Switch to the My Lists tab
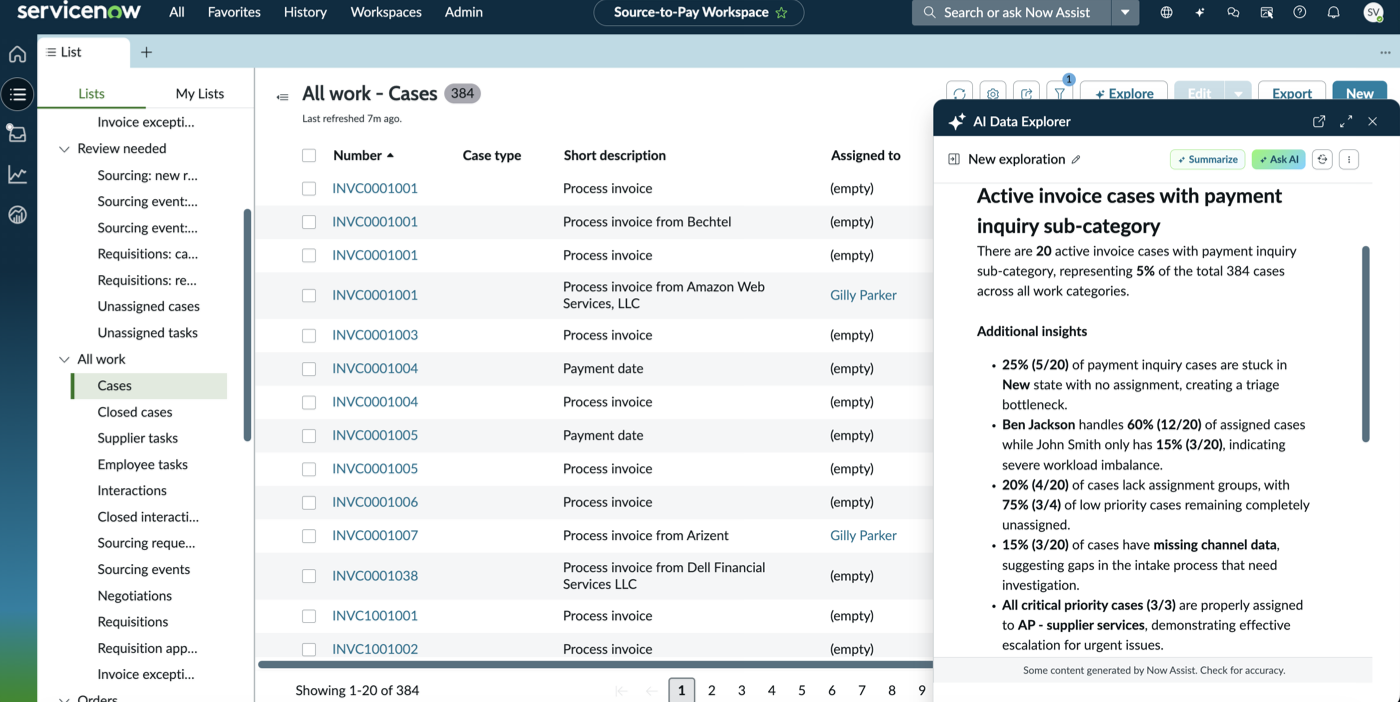 200,93
